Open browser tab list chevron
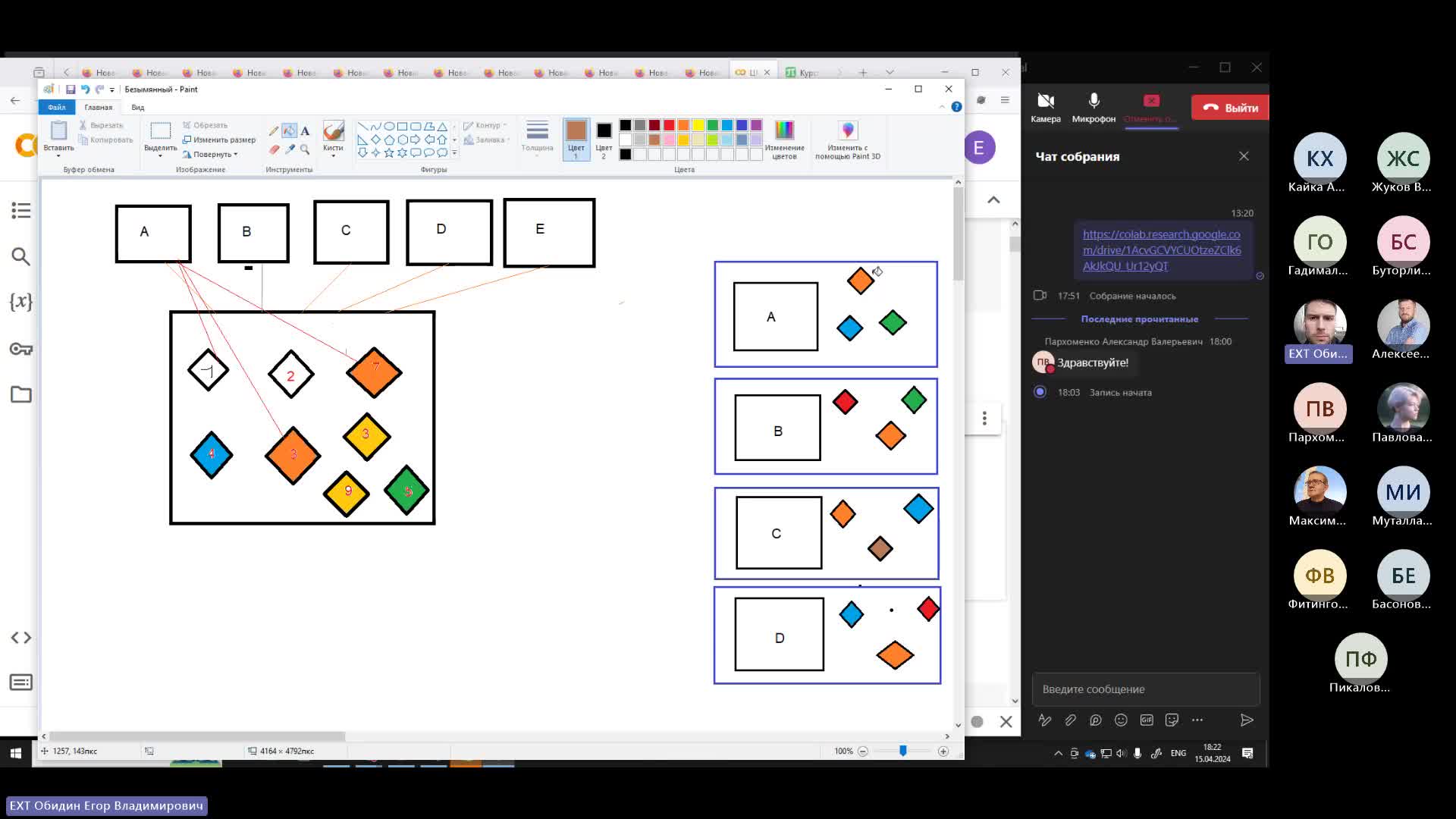The image size is (1456, 819). (890, 73)
